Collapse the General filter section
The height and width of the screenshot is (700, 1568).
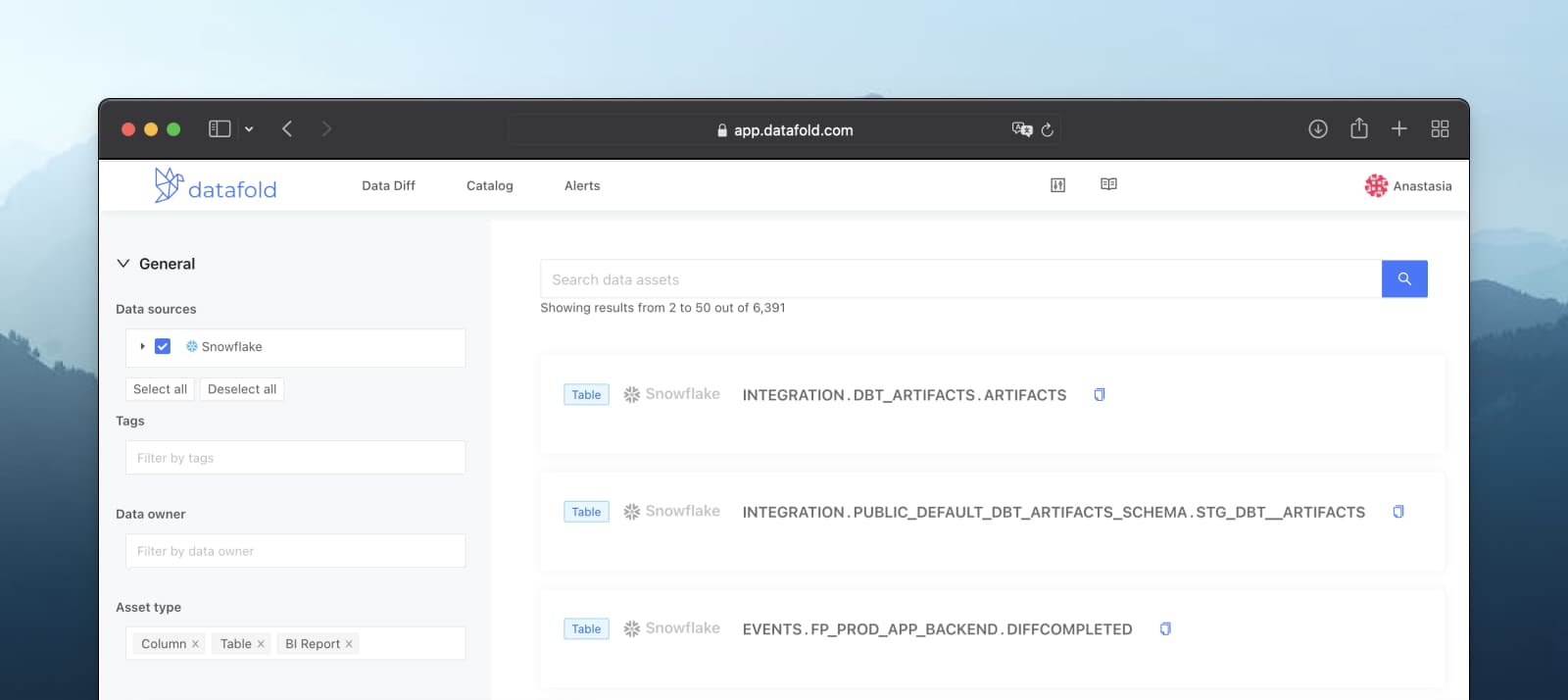123,264
